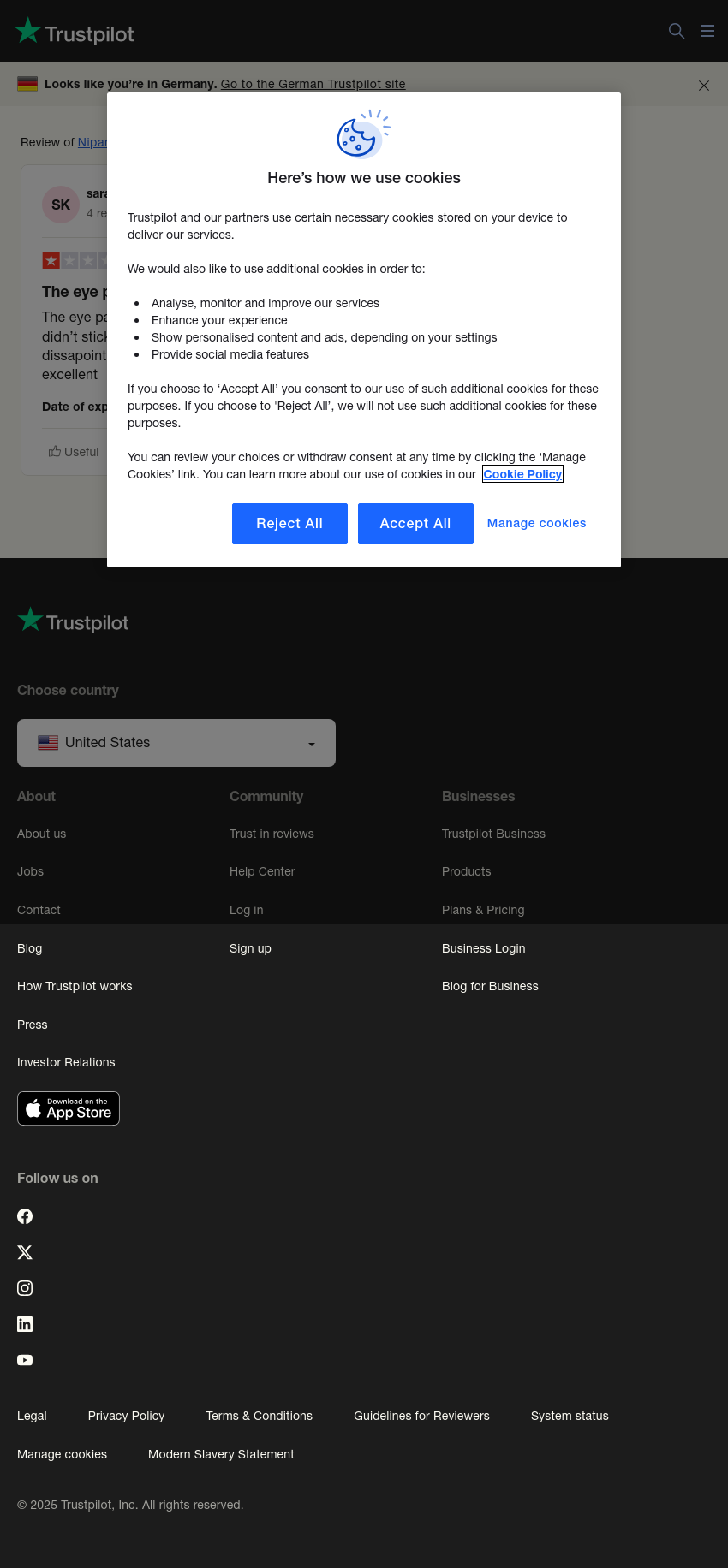Open the Contact footer link
This screenshot has height=1568, width=728.
tap(39, 910)
